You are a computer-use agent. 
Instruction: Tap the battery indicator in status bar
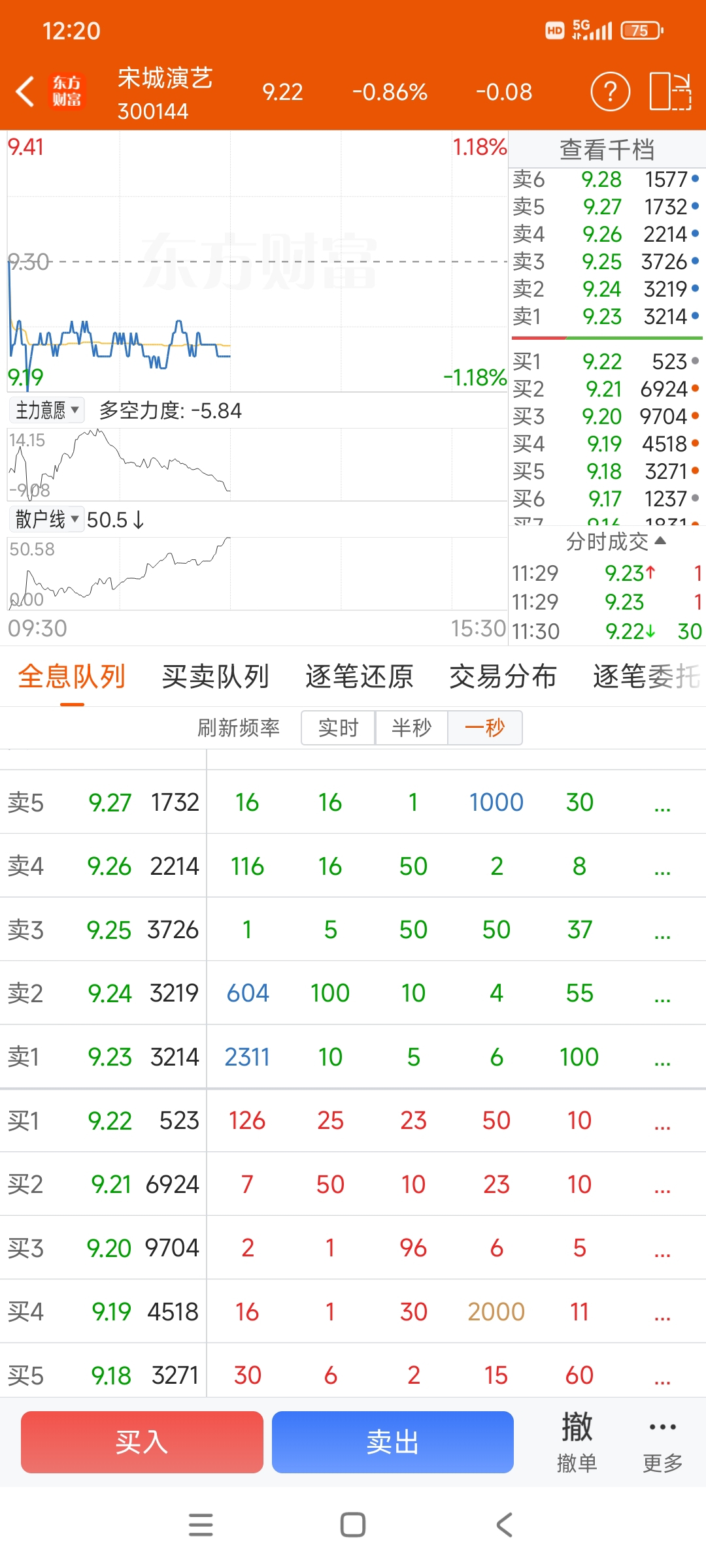click(x=642, y=31)
